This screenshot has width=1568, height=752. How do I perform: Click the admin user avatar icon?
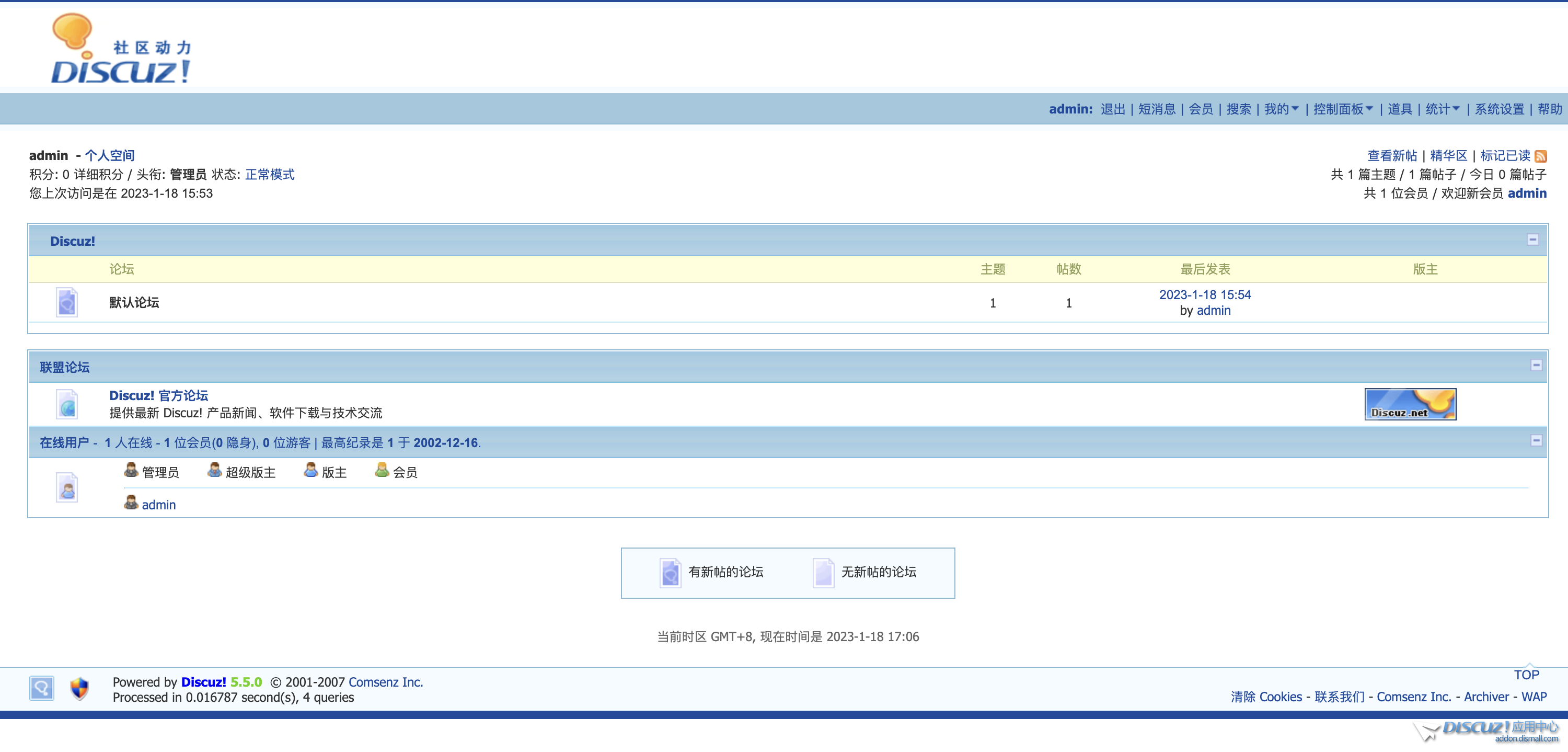[131, 503]
